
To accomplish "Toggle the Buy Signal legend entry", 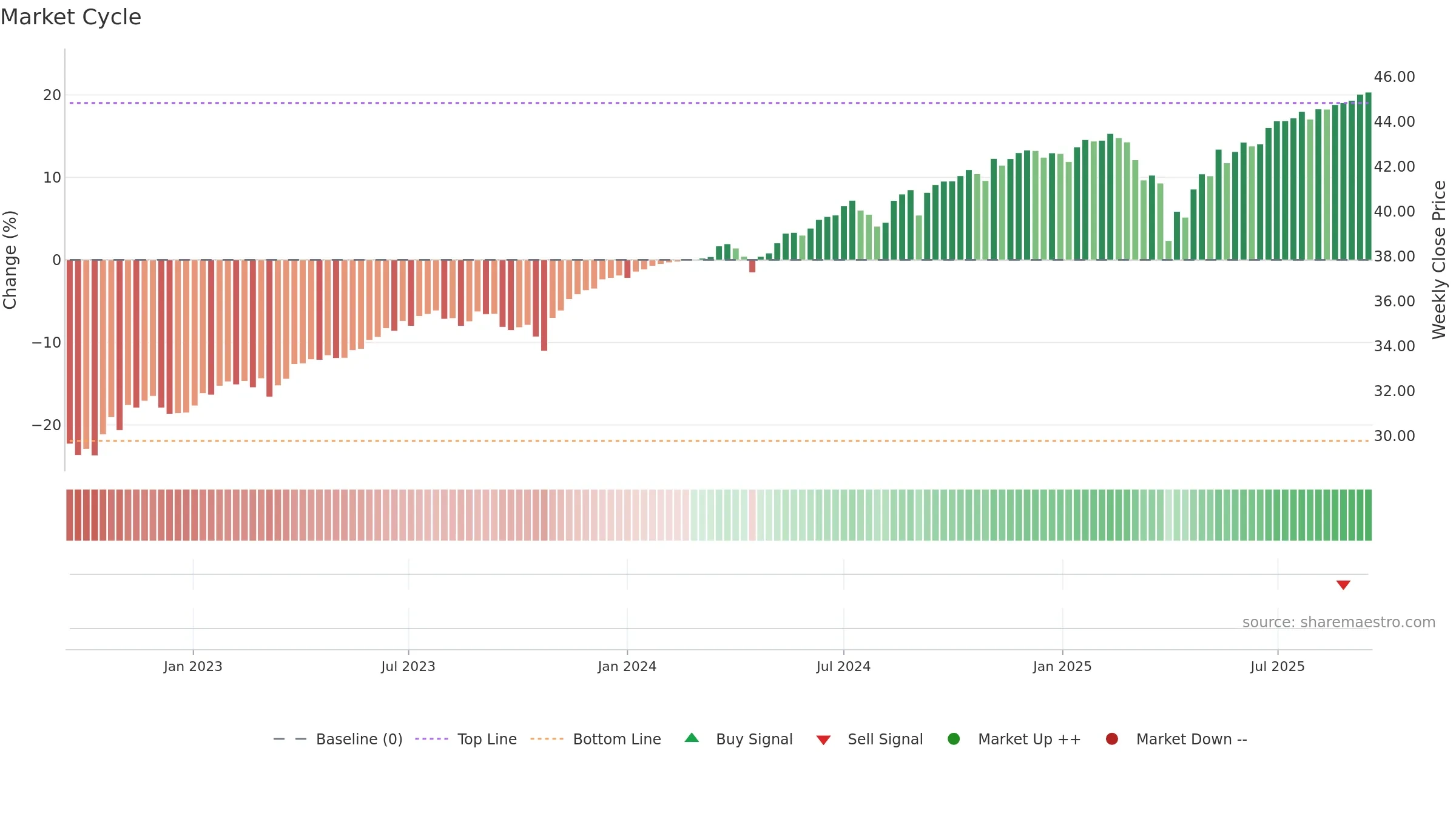I will (738, 739).
